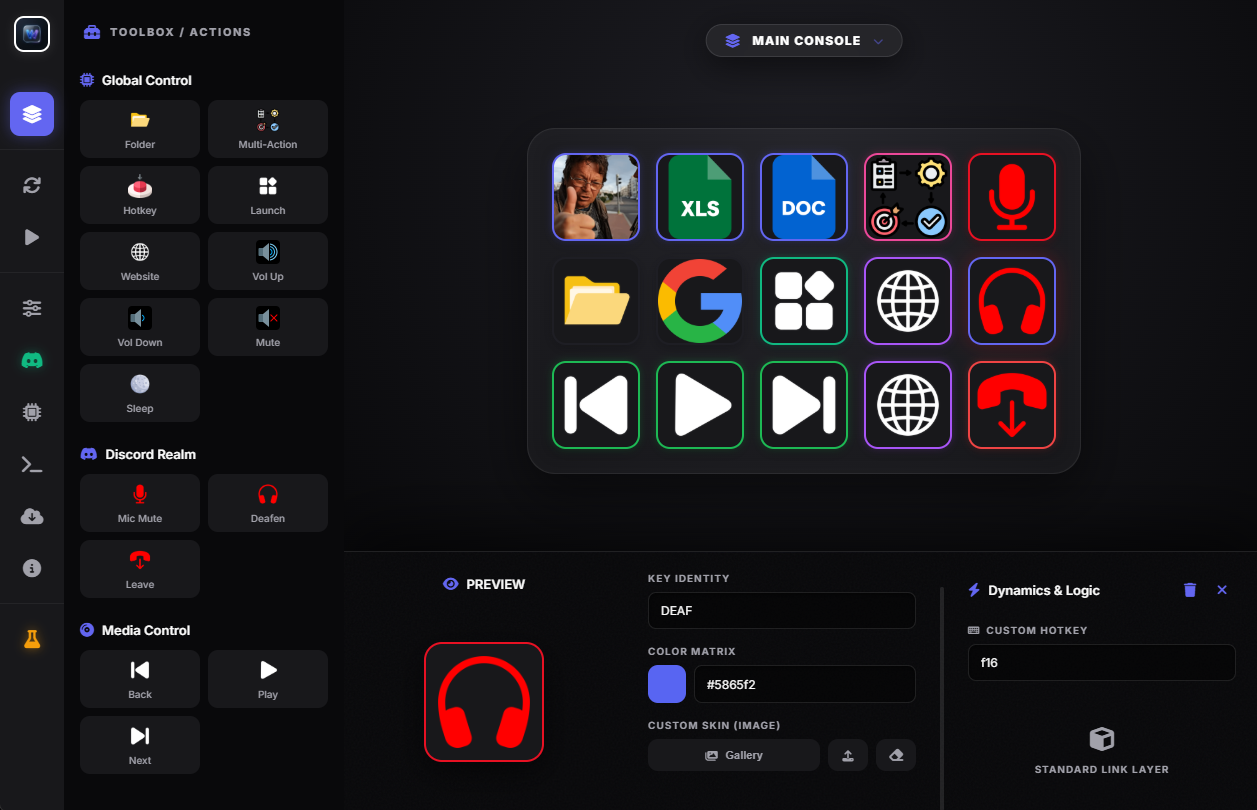Screen dimensions: 1257x810
Task: Delete the key with the trash icon
Action: [x=1190, y=590]
